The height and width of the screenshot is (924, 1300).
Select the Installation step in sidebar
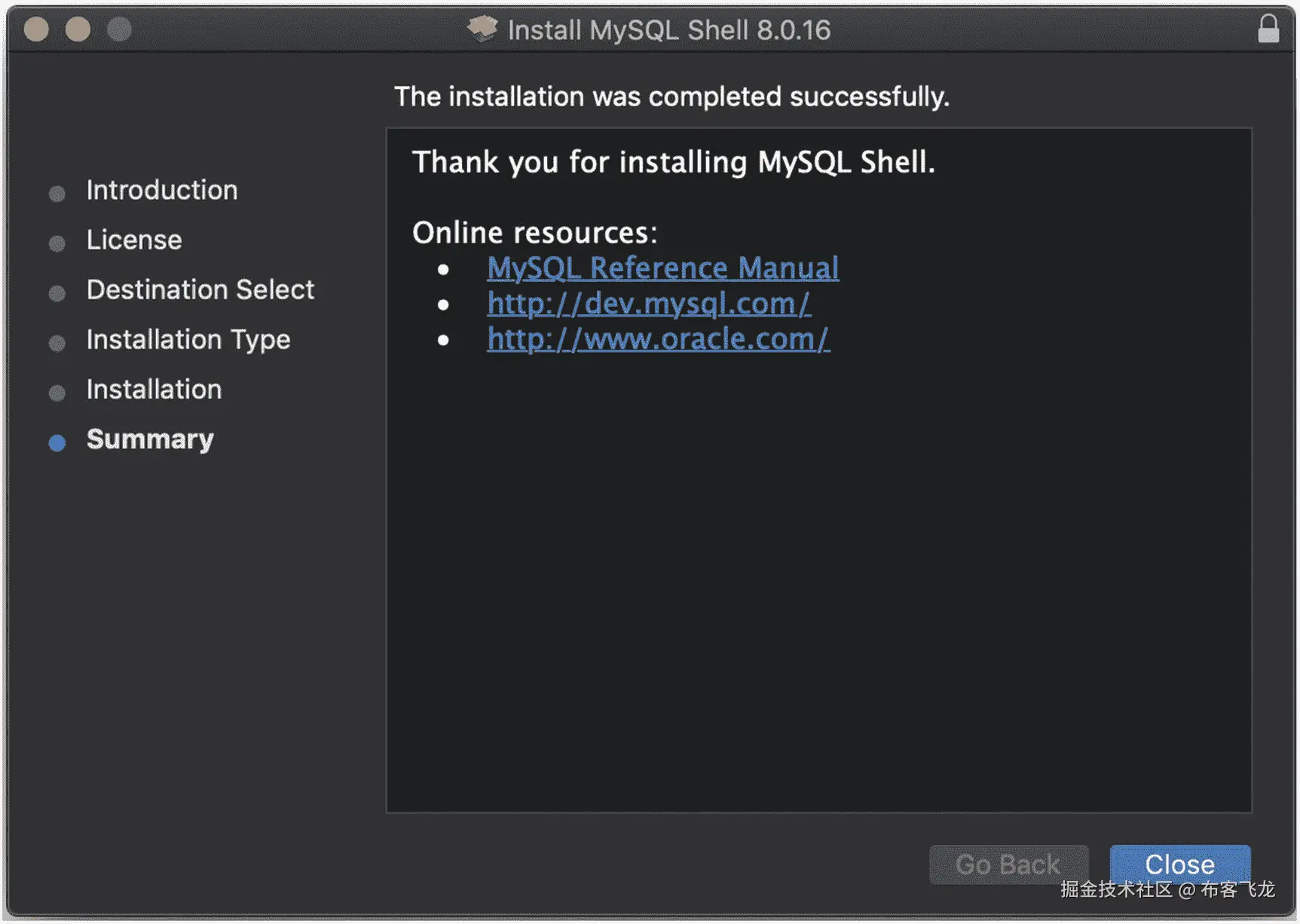154,390
